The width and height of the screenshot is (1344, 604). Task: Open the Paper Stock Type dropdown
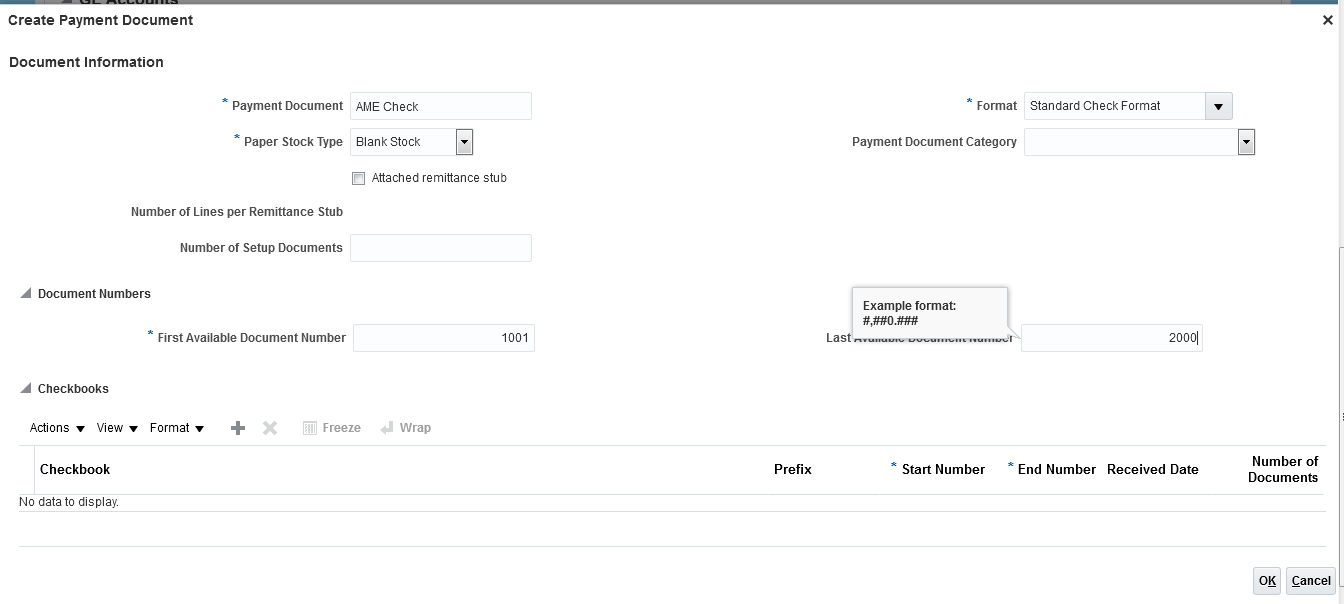point(464,142)
